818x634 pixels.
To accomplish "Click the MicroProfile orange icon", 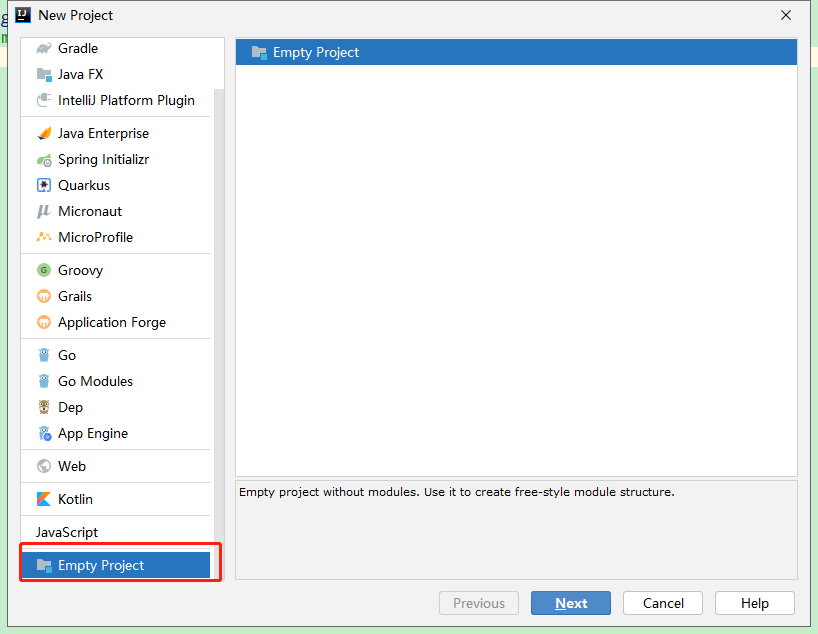I will tap(44, 237).
